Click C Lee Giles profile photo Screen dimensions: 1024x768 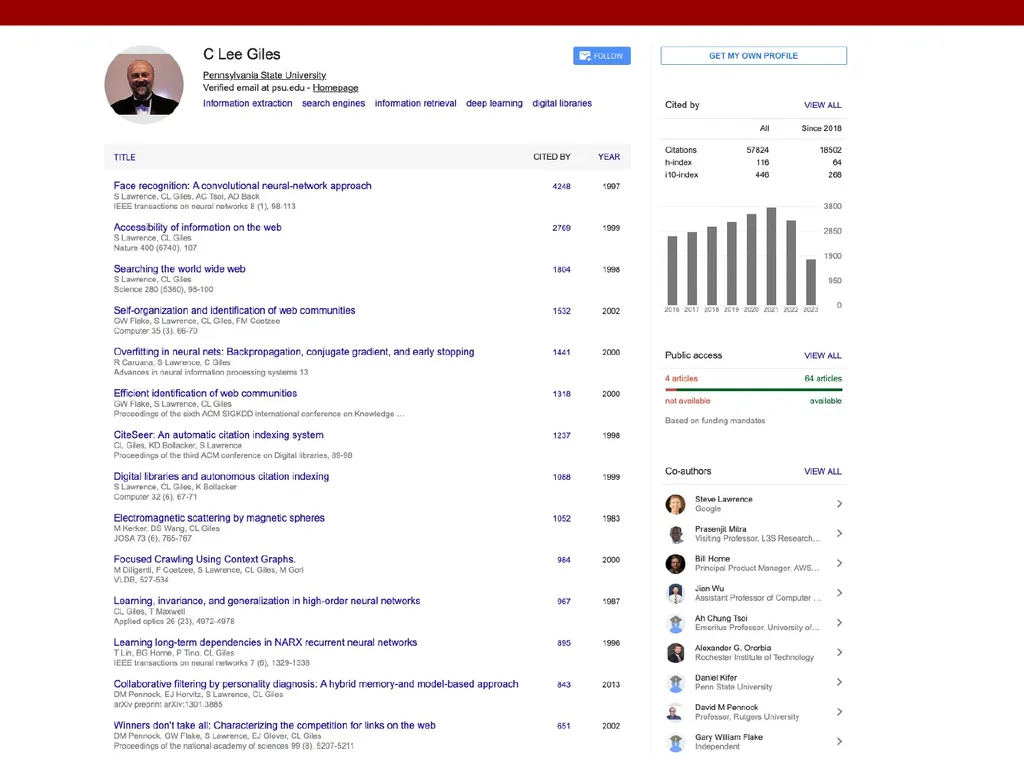tap(144, 84)
